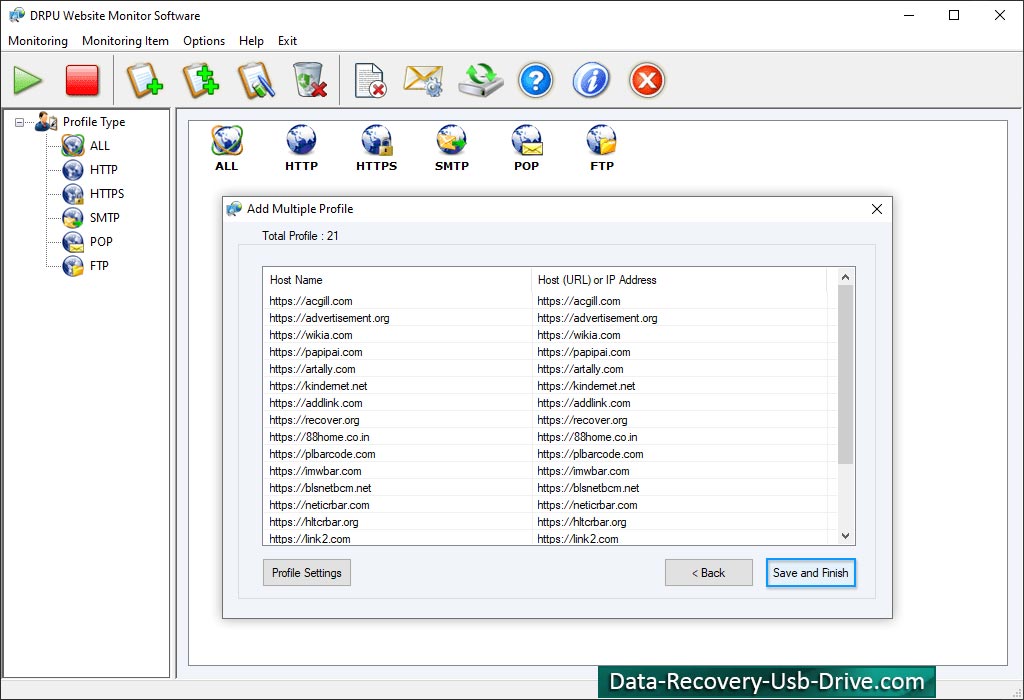Select POP in the Profile Type tree

tap(101, 242)
